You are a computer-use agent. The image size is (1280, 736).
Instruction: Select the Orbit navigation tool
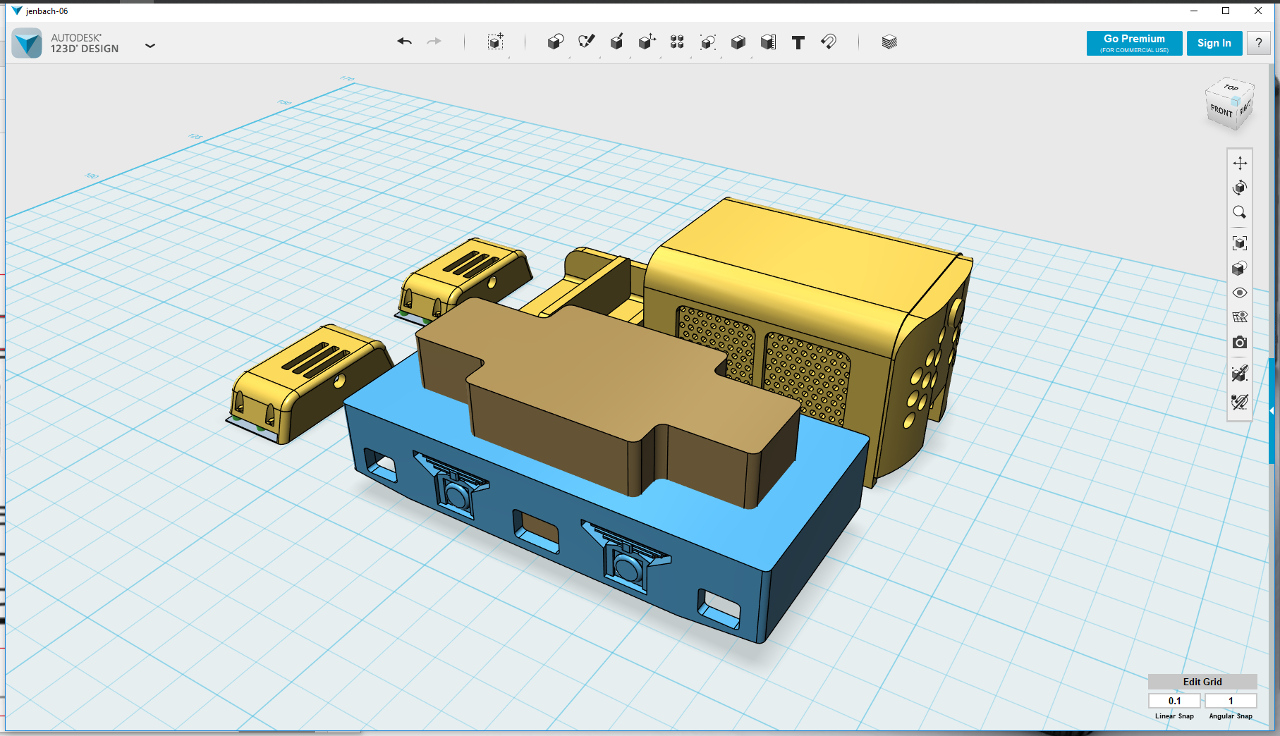coord(1240,188)
